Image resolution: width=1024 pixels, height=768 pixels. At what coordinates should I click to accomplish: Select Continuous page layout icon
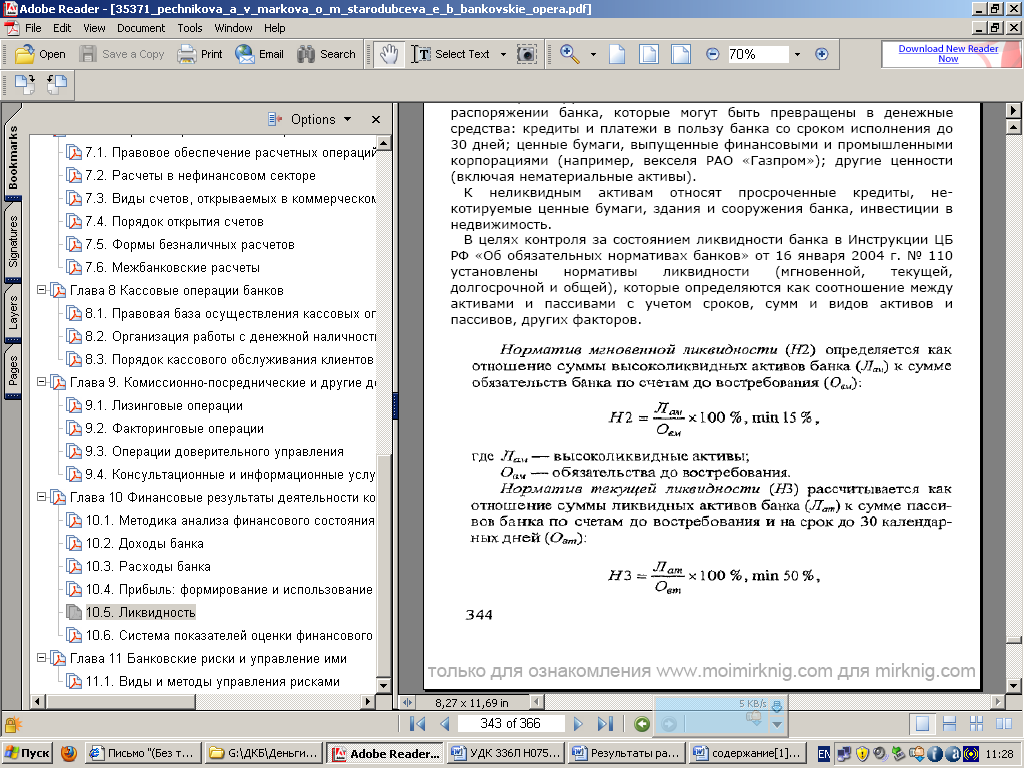click(x=950, y=724)
